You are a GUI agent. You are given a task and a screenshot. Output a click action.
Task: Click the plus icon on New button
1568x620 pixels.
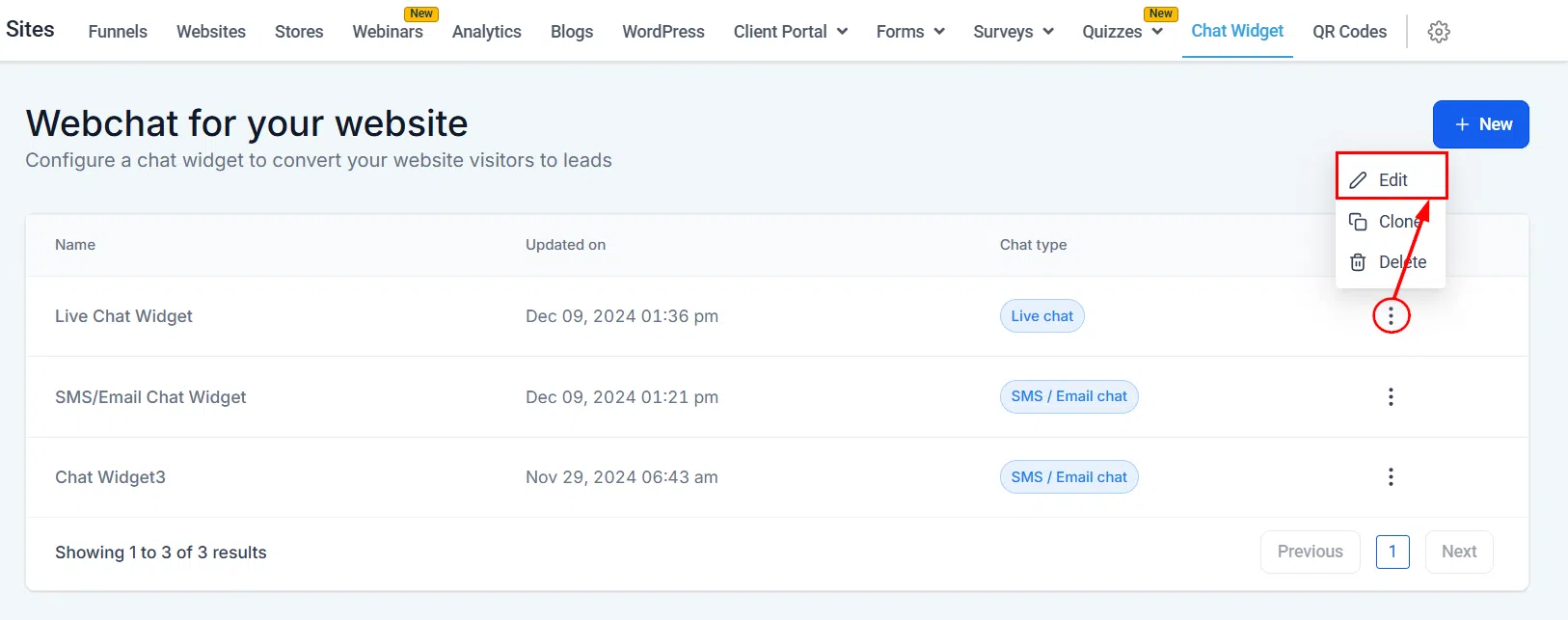coord(1462,124)
